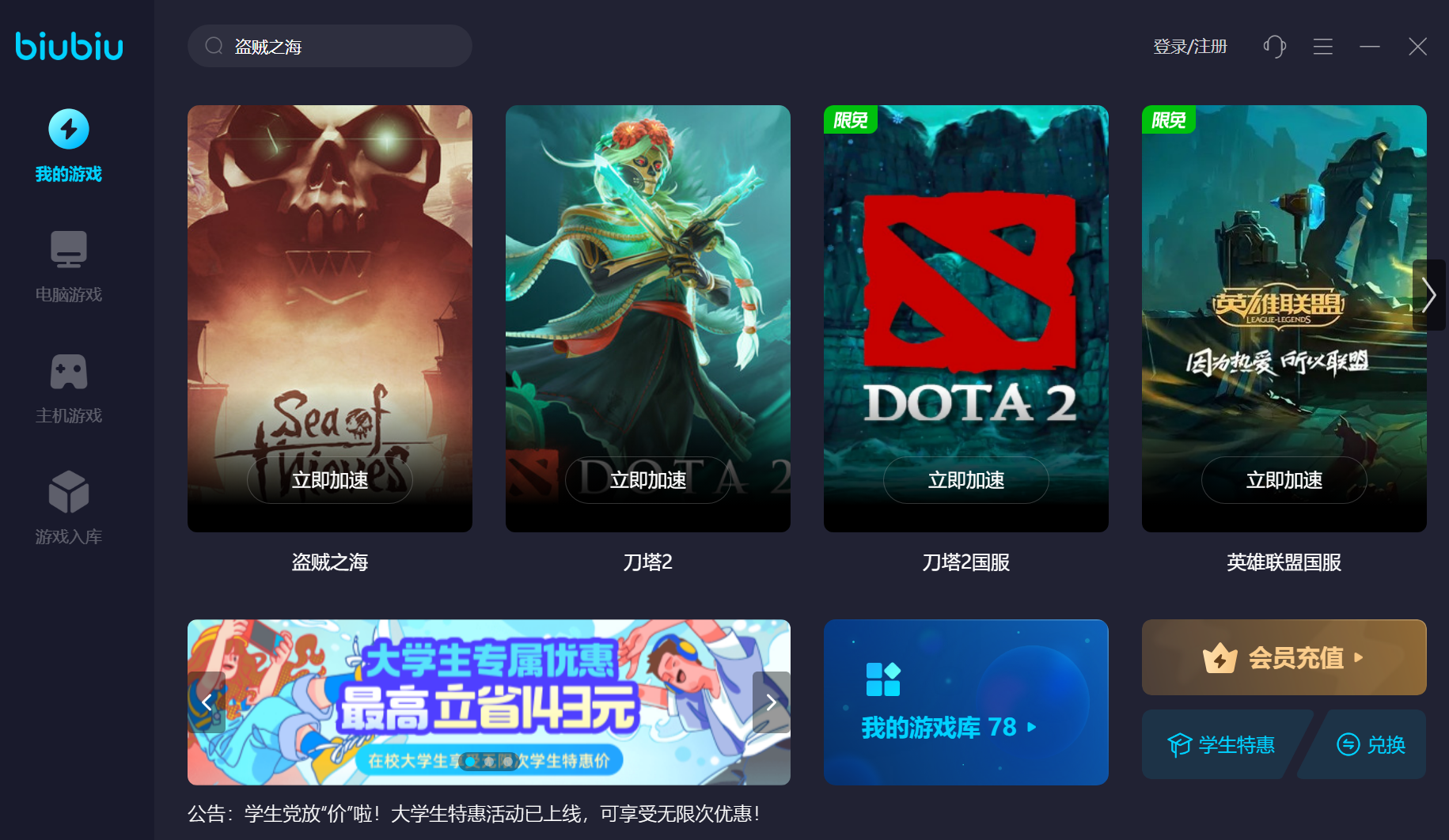Image resolution: width=1449 pixels, height=840 pixels.
Task: Start 立即加速 for 盗贼之海
Action: coord(330,480)
